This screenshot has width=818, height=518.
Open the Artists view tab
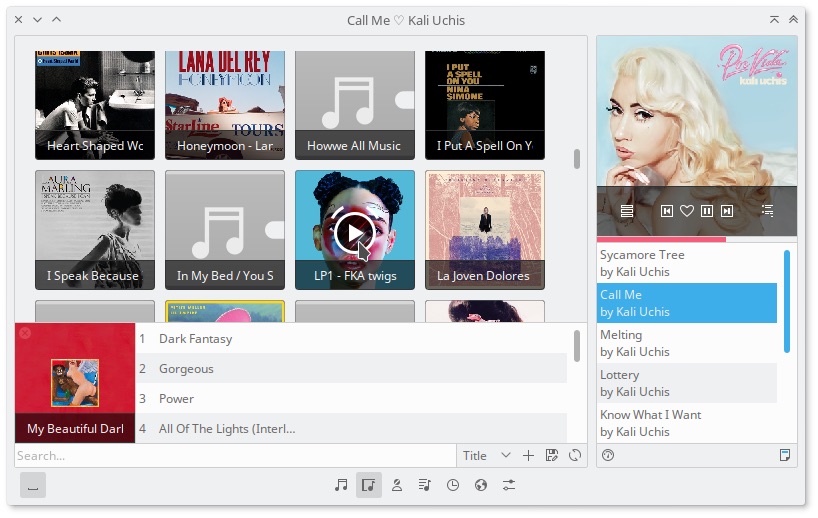click(x=397, y=485)
